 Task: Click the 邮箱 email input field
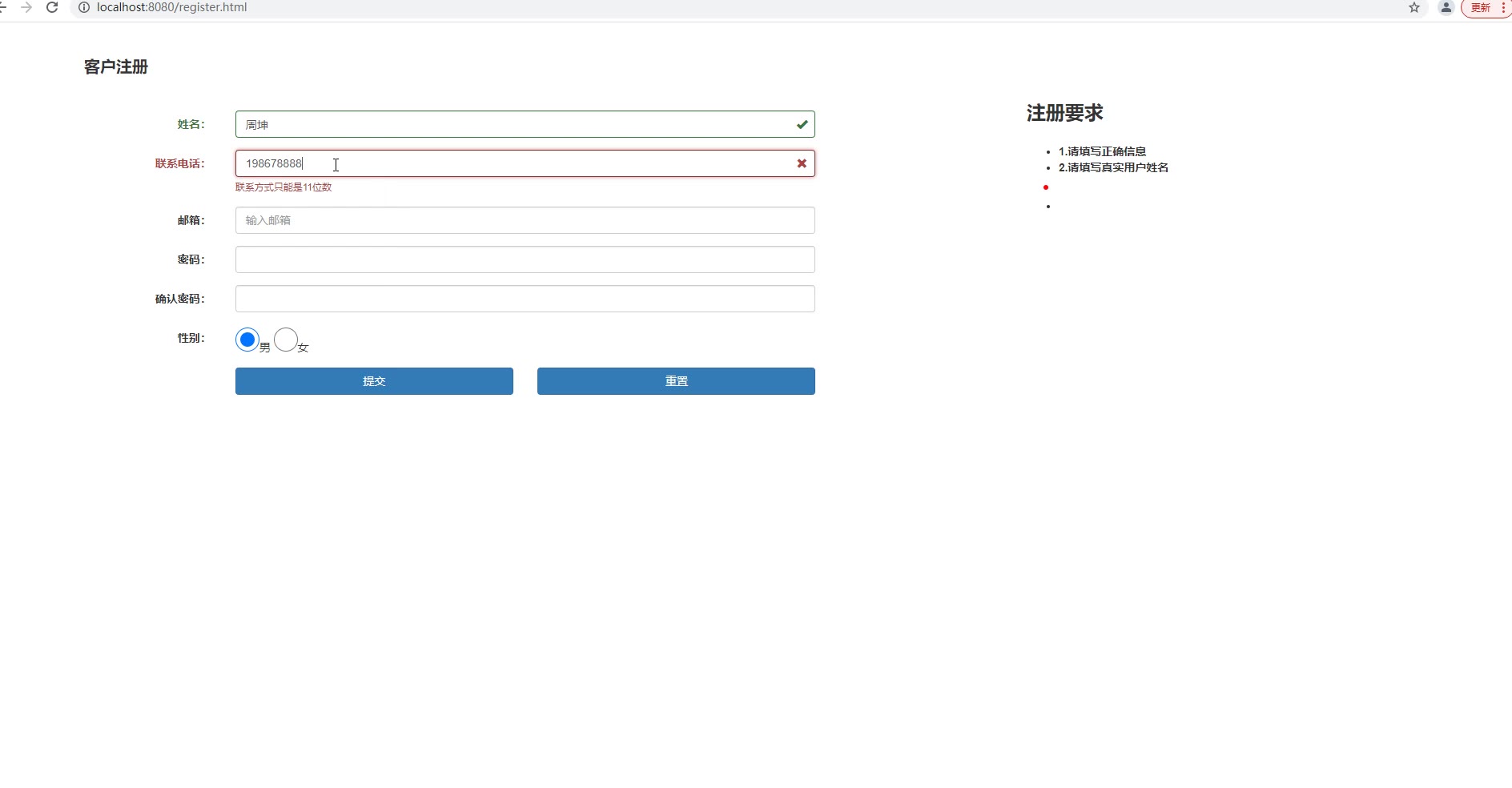coord(525,220)
